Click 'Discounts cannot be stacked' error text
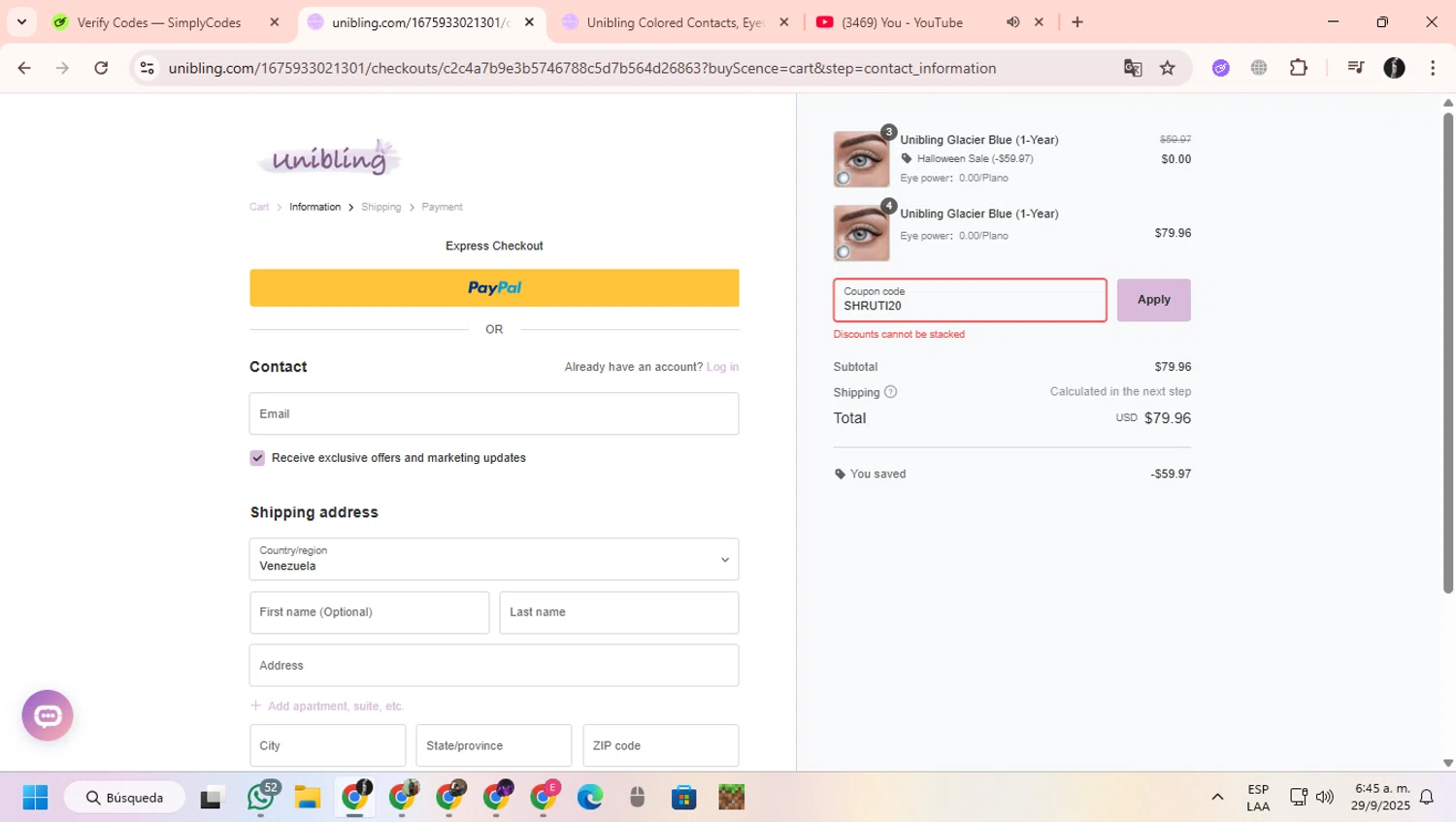This screenshot has height=822, width=1456. tap(899, 334)
